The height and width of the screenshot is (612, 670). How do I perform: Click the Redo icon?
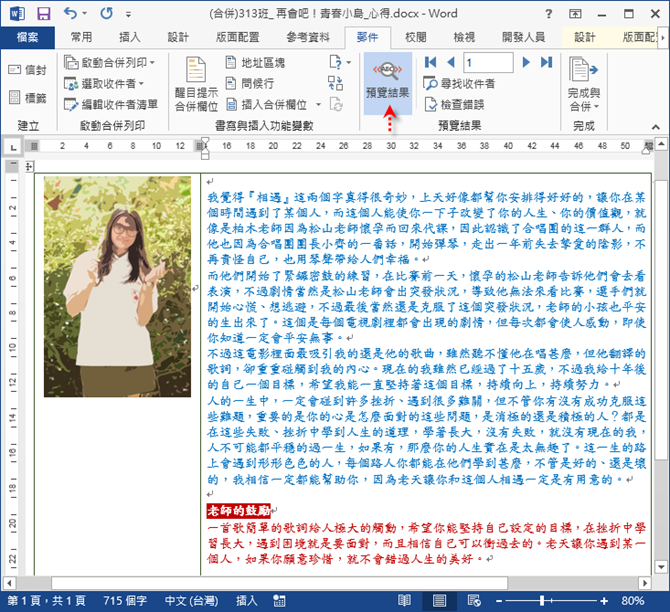[106, 14]
